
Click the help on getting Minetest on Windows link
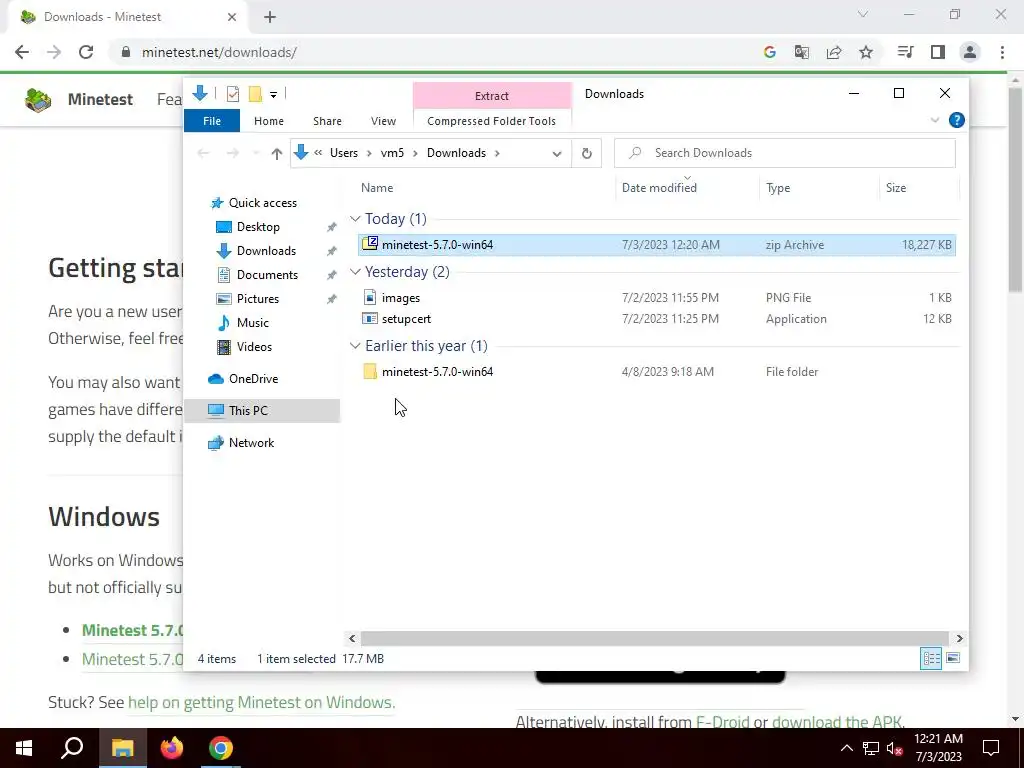[261, 702]
